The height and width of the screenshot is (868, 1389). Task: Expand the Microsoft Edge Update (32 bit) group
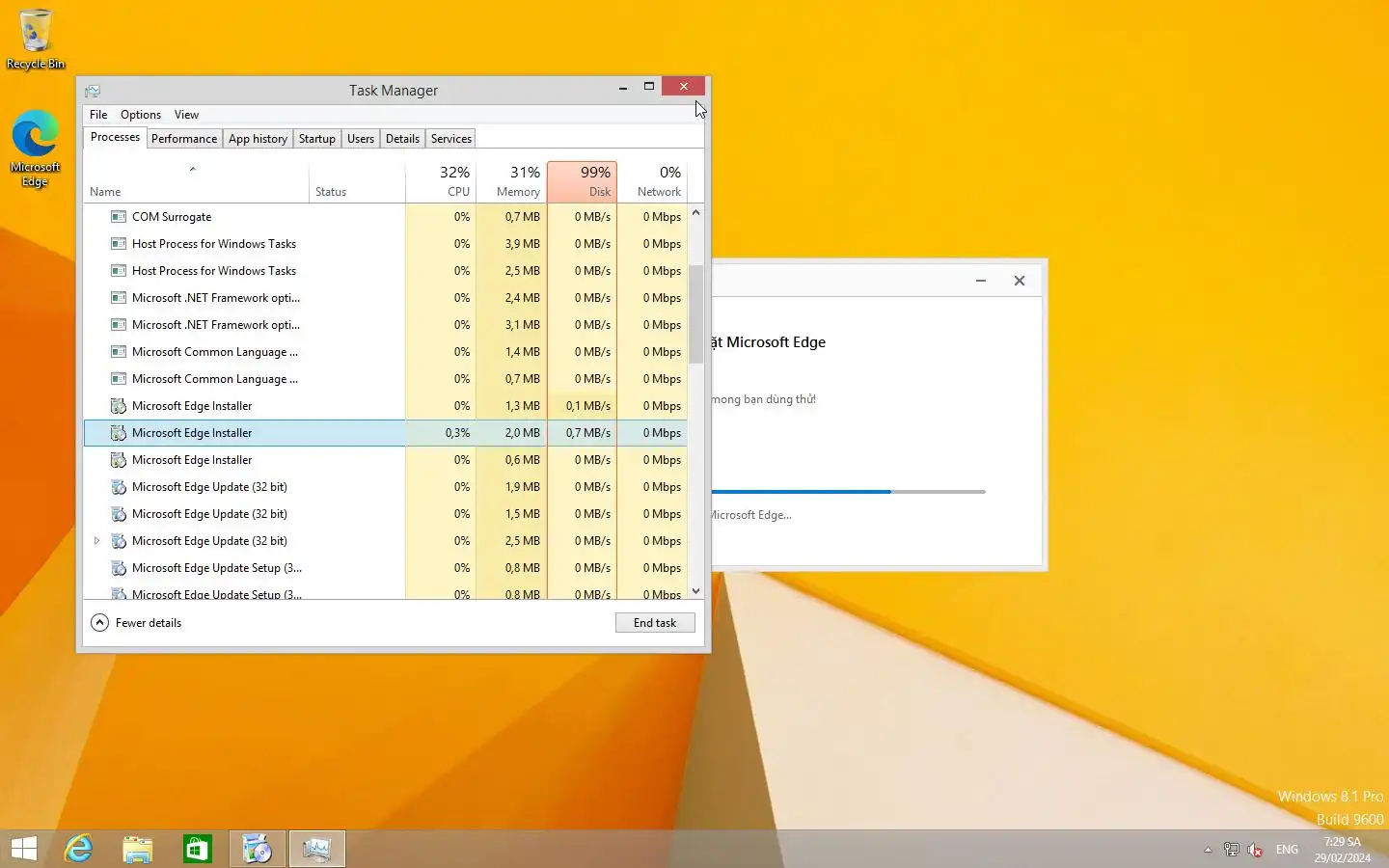(x=96, y=541)
